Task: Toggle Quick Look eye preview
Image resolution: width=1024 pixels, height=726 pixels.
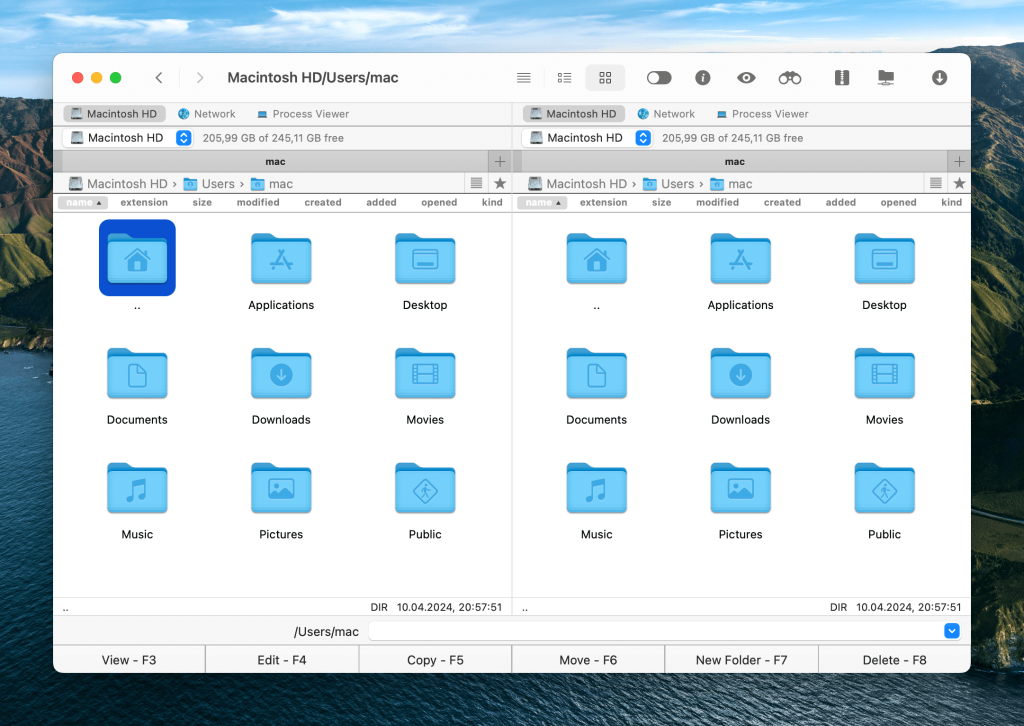Action: pyautogui.click(x=746, y=78)
